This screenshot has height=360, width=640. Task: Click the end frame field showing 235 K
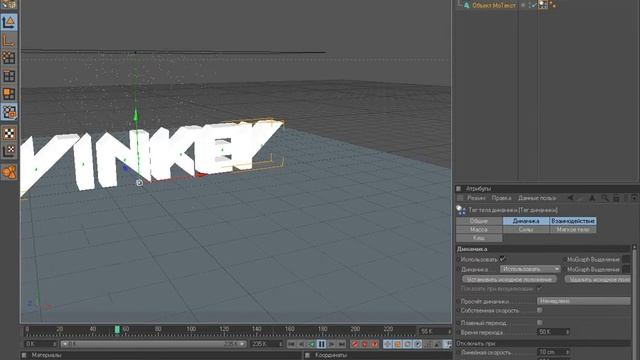click(266, 344)
